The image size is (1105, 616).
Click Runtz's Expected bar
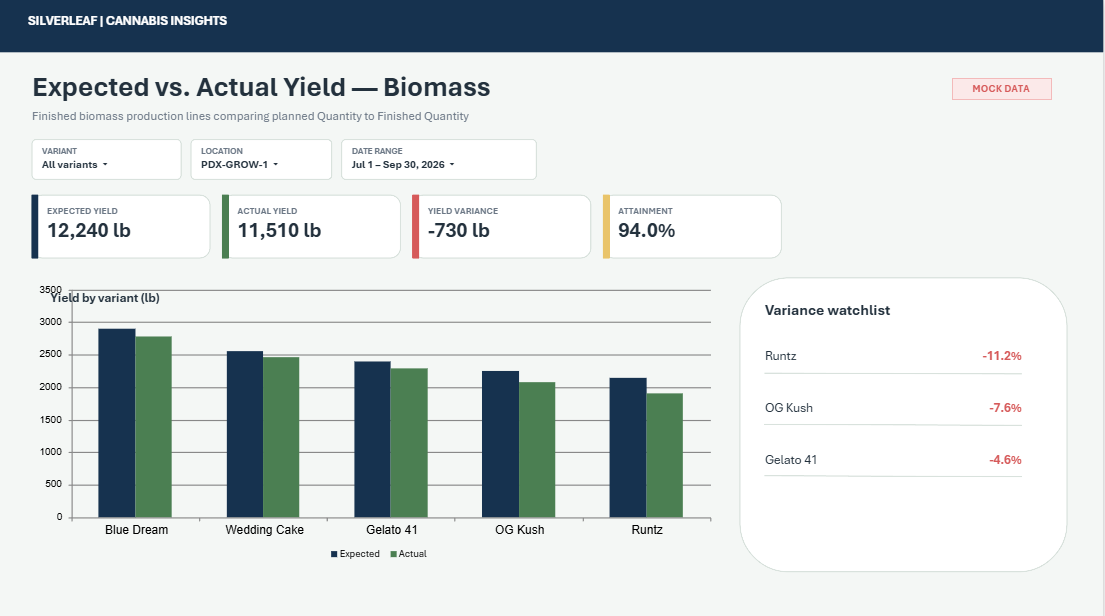(628, 448)
